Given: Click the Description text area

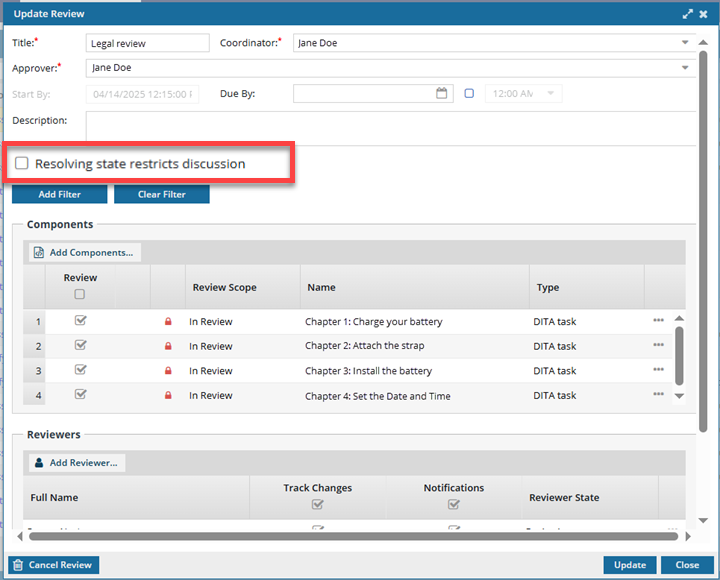Looking at the screenshot, I should [x=391, y=128].
